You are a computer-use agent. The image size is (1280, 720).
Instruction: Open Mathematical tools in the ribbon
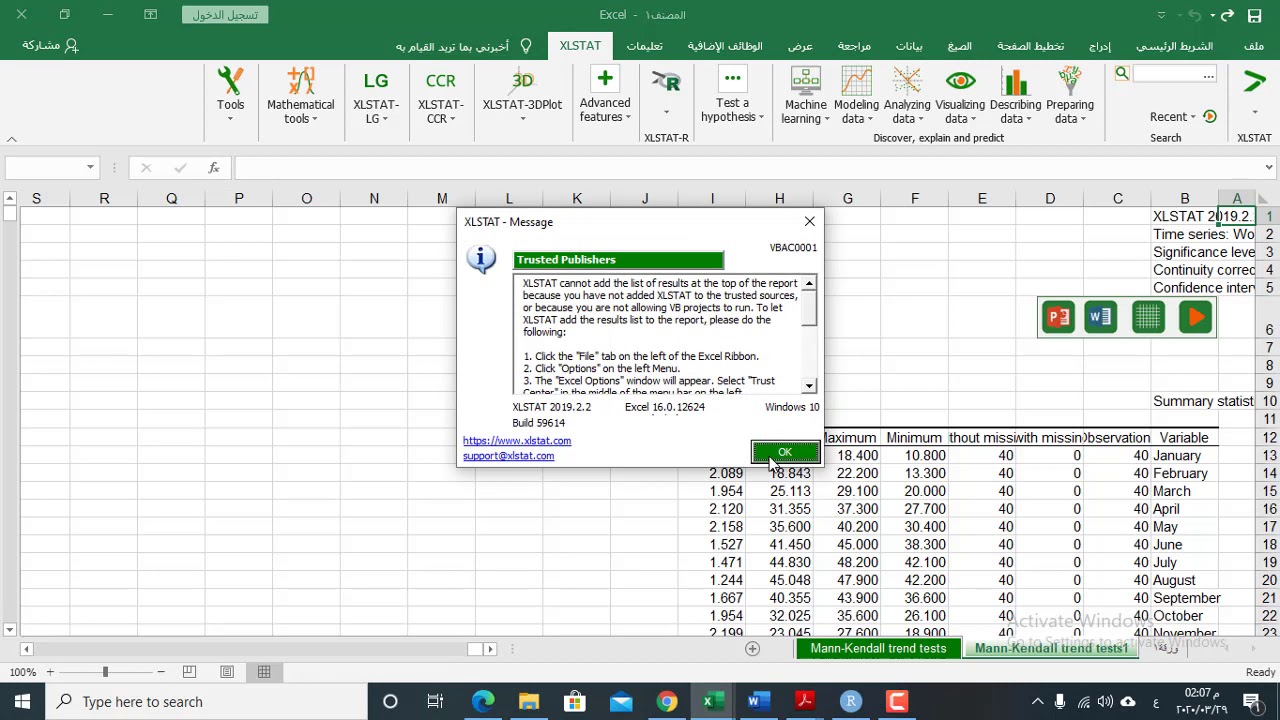300,96
